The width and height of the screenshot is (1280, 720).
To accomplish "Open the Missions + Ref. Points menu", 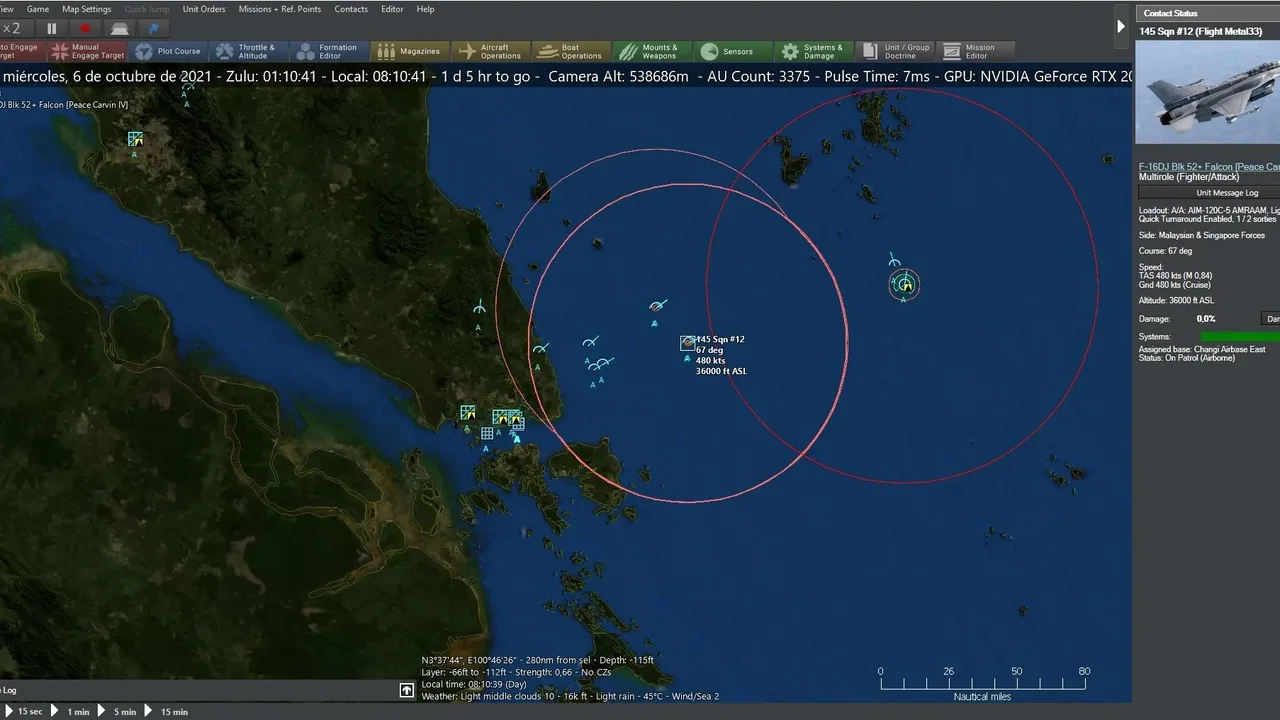I will pyautogui.click(x=280, y=9).
